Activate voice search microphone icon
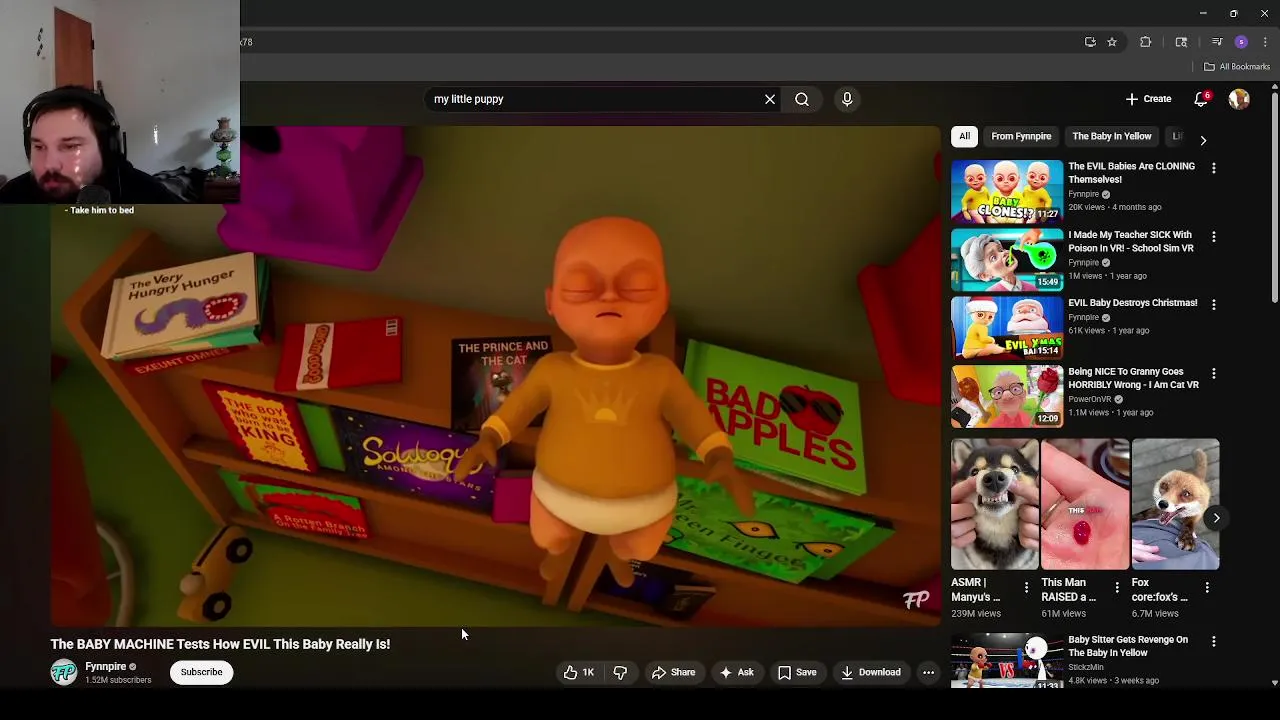This screenshot has width=1280, height=720. [x=847, y=99]
